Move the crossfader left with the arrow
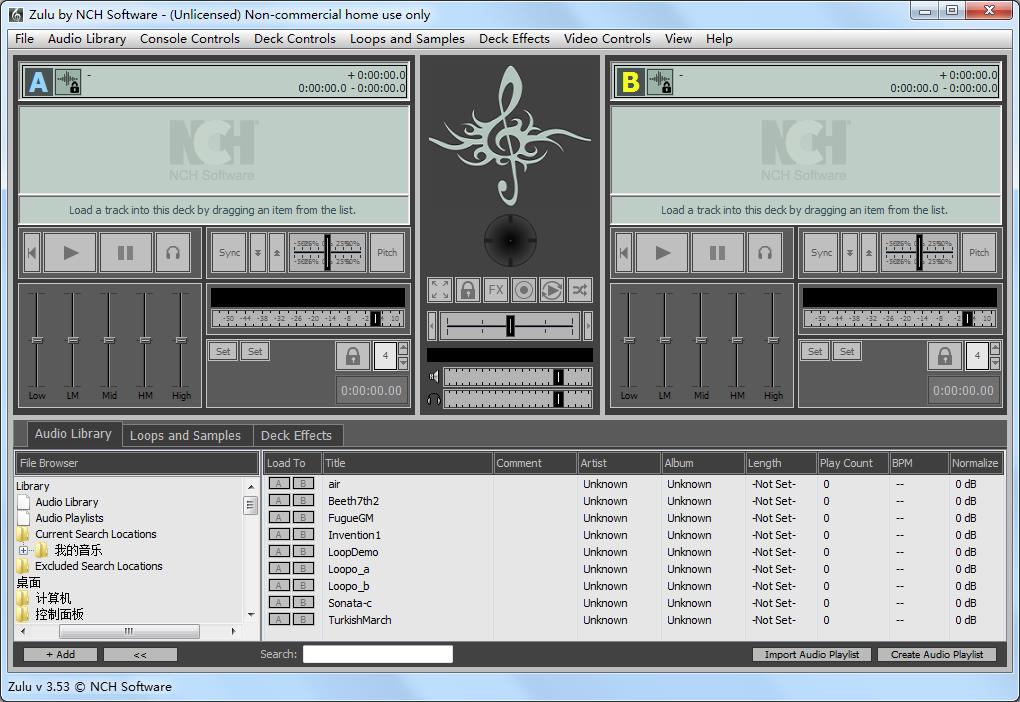The height and width of the screenshot is (702, 1020). [432, 325]
